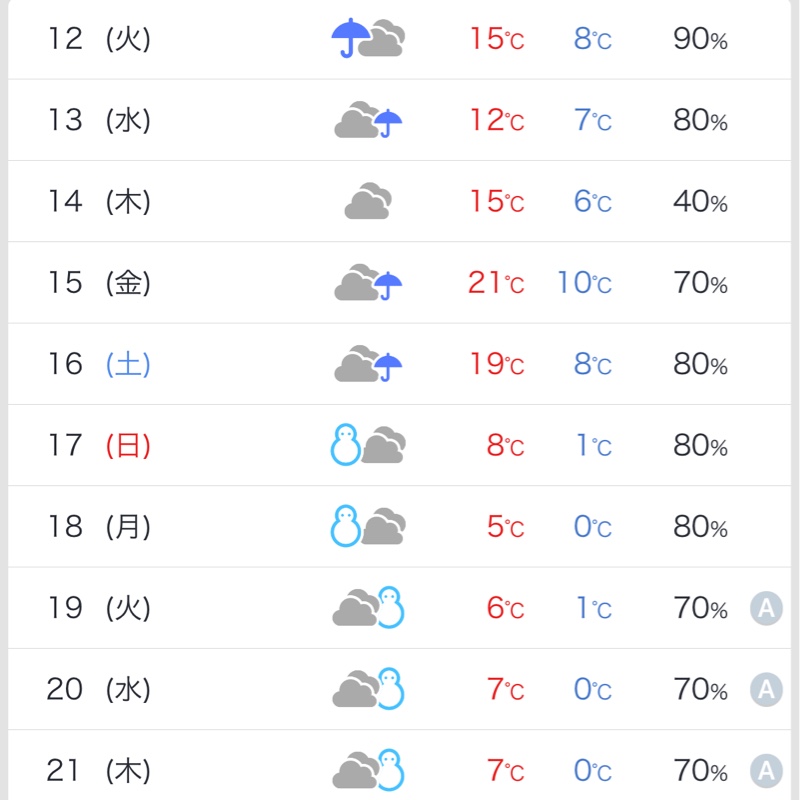Click the snowman-cloud icon for 17 (日)
The image size is (800, 800).
pyautogui.click(x=368, y=444)
